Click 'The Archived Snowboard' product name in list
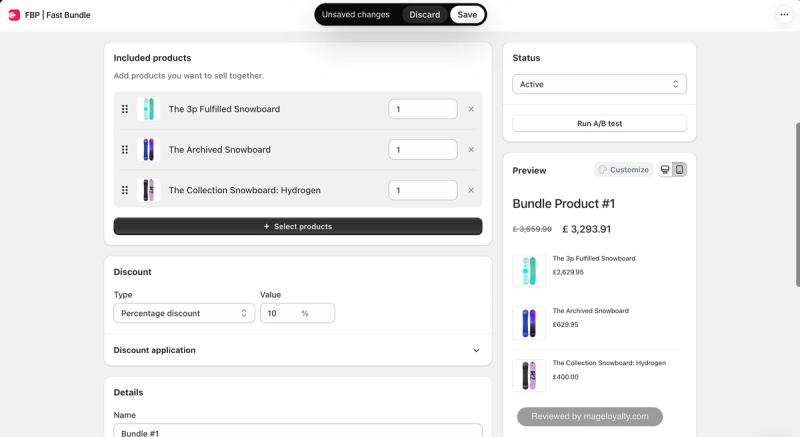This screenshot has width=800, height=437. pyautogui.click(x=220, y=149)
